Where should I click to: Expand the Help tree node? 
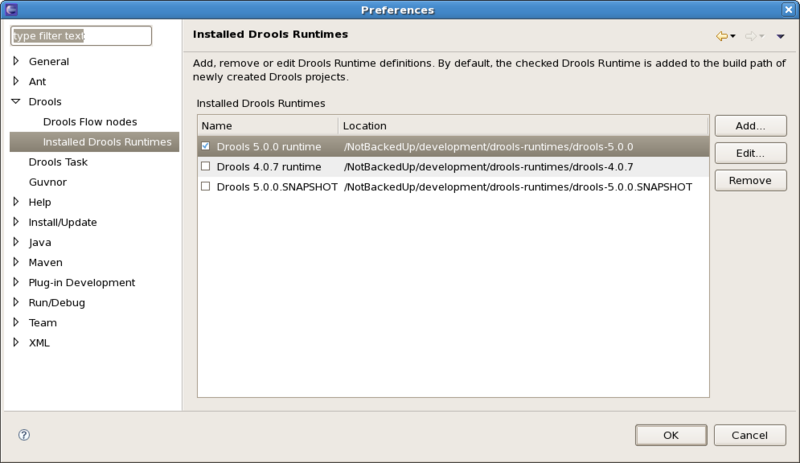click(x=16, y=202)
